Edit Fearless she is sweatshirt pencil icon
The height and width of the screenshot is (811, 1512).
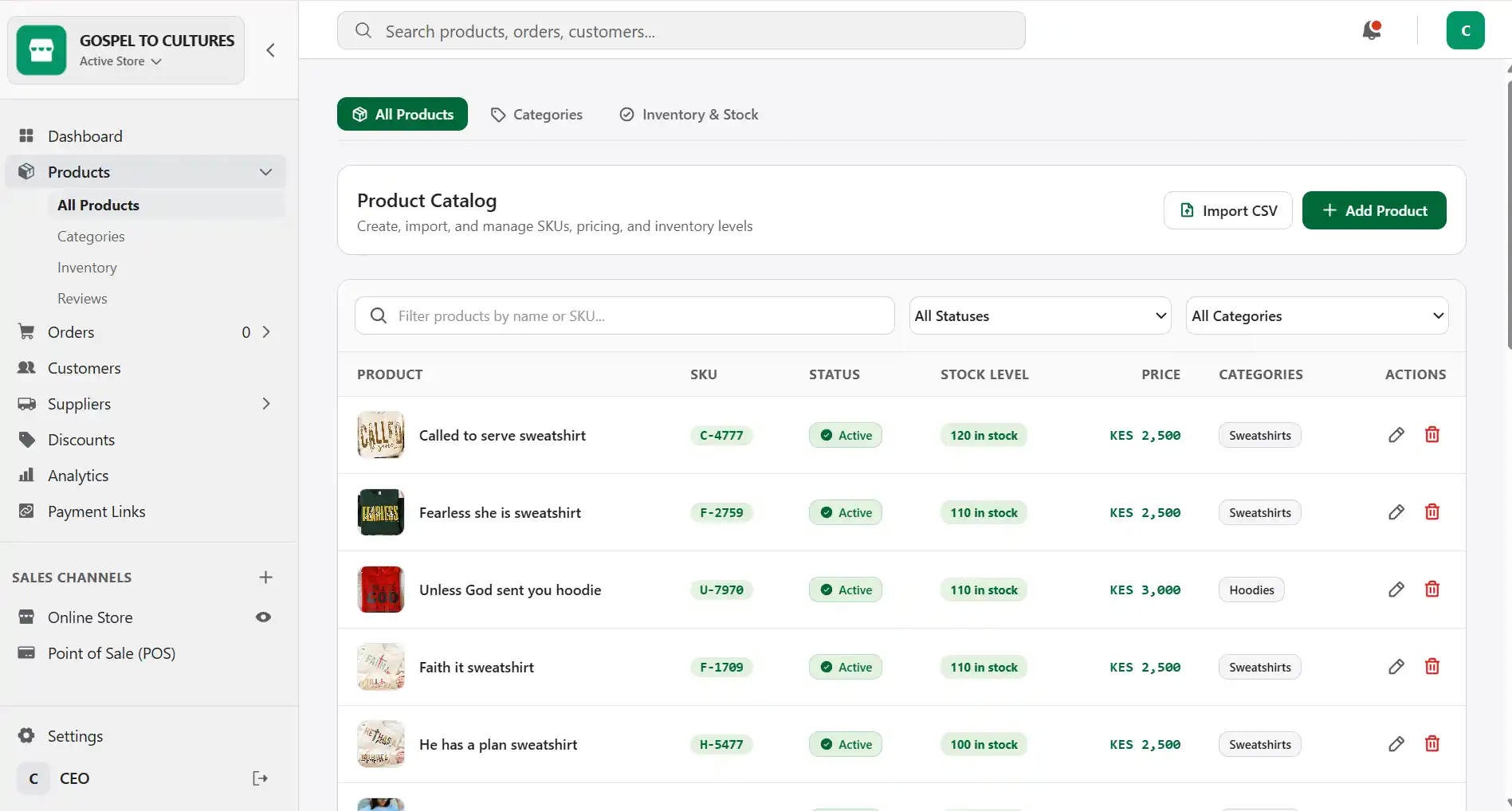click(x=1396, y=512)
